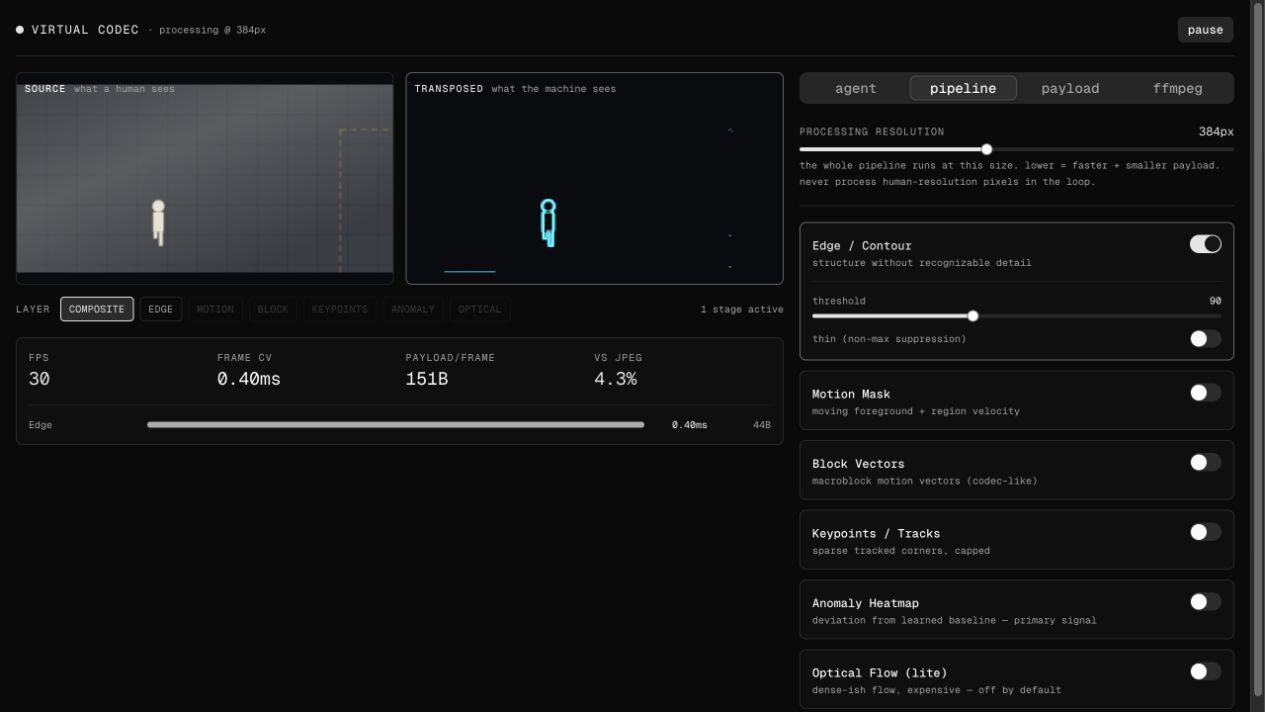Click the threshold value 90
Viewport: 1265px width, 712px height.
1215,301
